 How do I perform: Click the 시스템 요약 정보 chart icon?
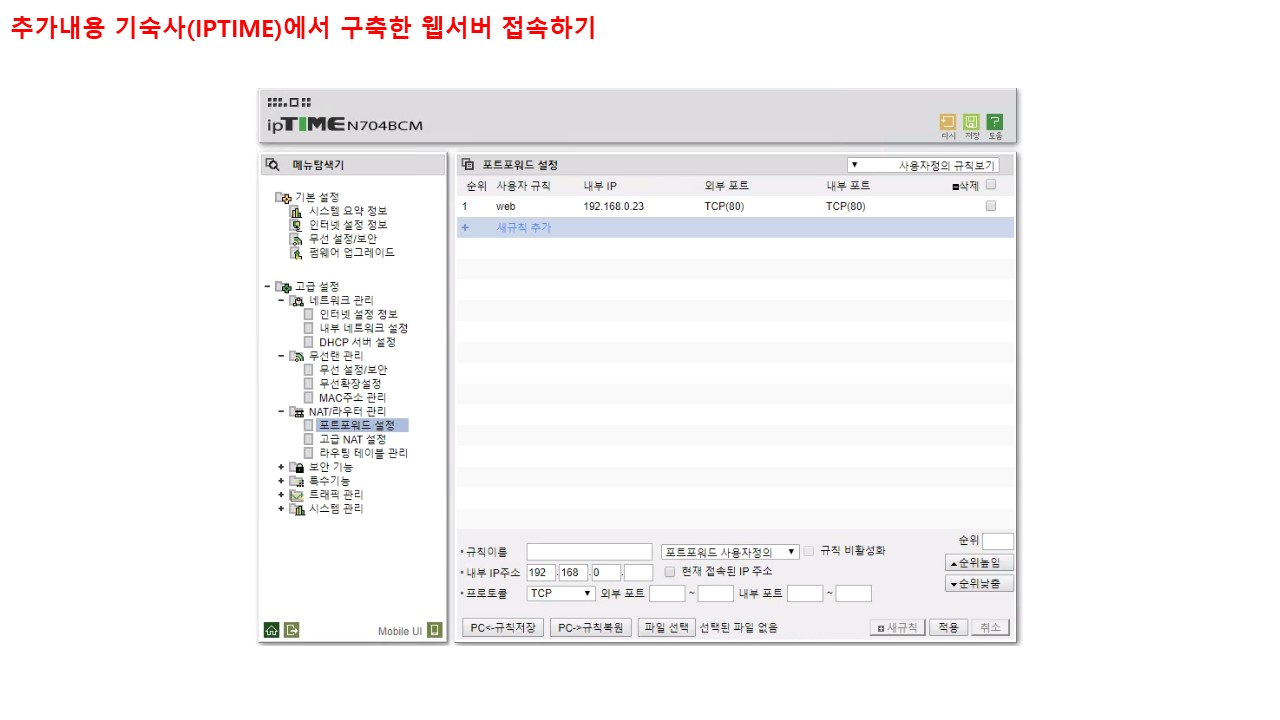point(296,211)
